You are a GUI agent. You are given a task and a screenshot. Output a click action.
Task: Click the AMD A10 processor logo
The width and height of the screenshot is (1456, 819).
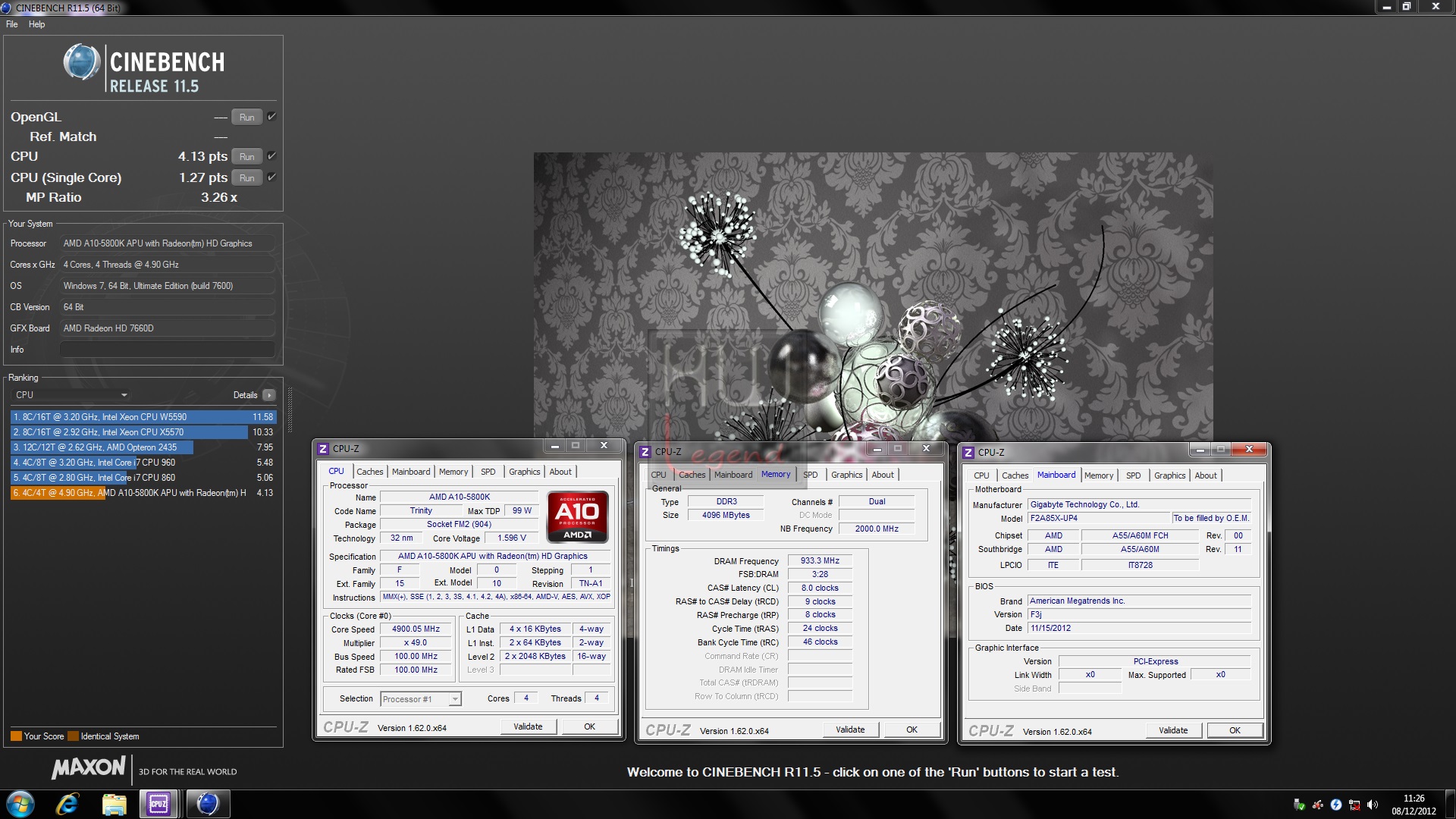point(578,516)
